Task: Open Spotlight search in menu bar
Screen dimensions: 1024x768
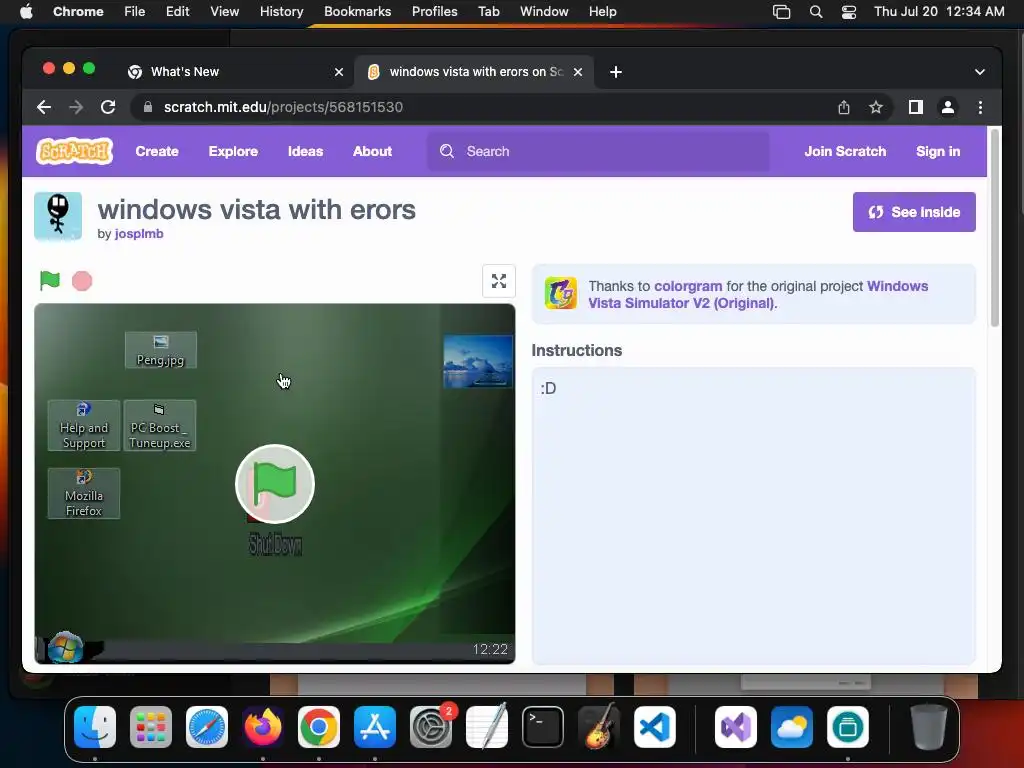Action: [x=816, y=11]
